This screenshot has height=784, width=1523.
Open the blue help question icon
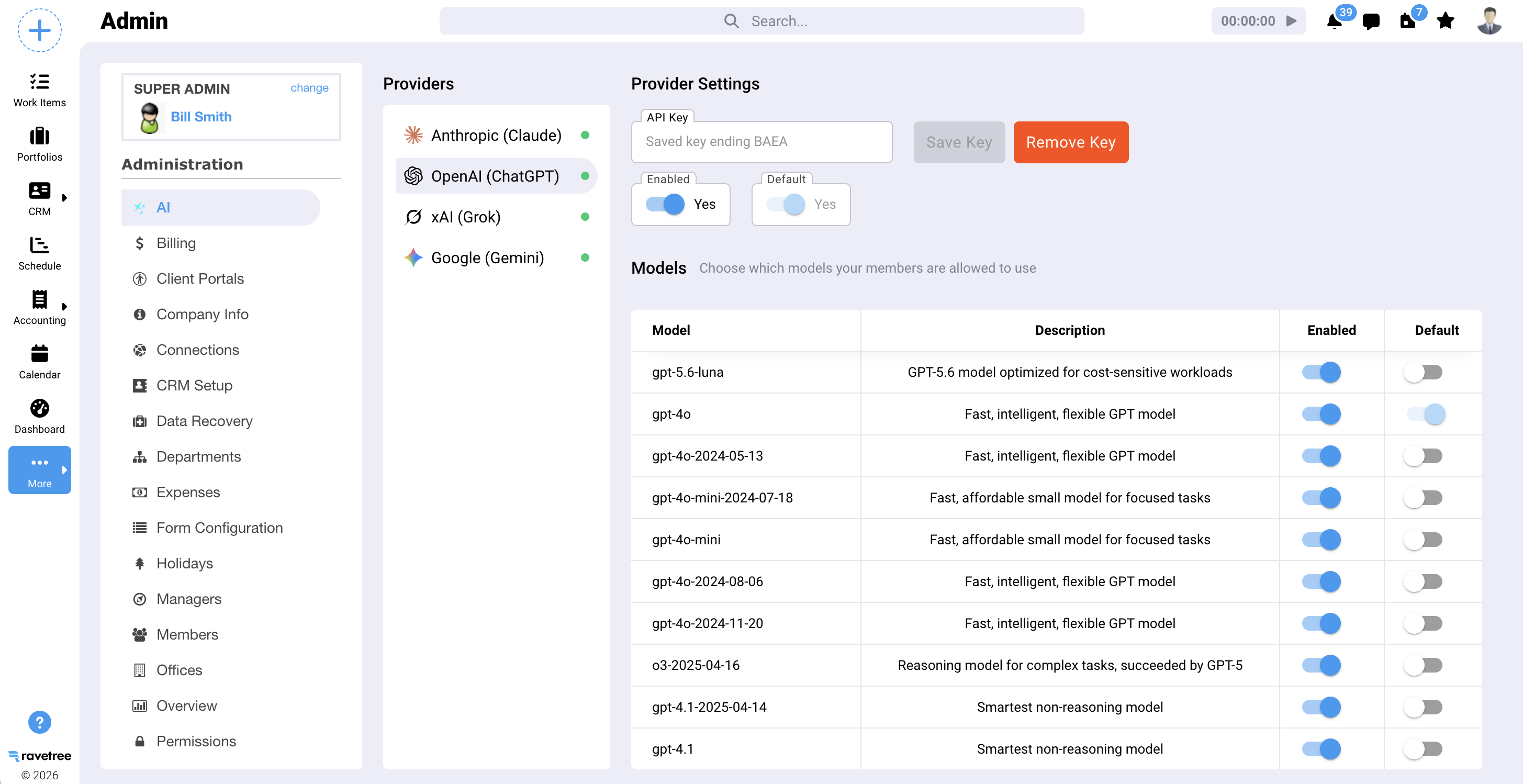click(40, 722)
